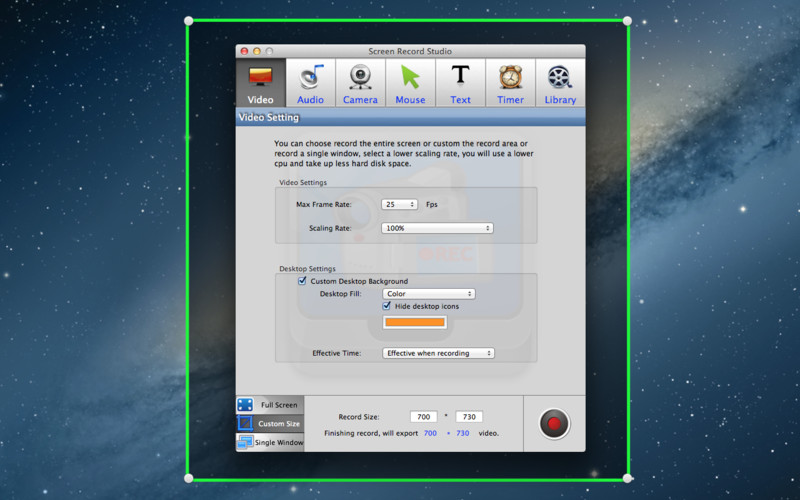Uncheck Hide desktop icons
800x500 pixels.
(x=387, y=306)
